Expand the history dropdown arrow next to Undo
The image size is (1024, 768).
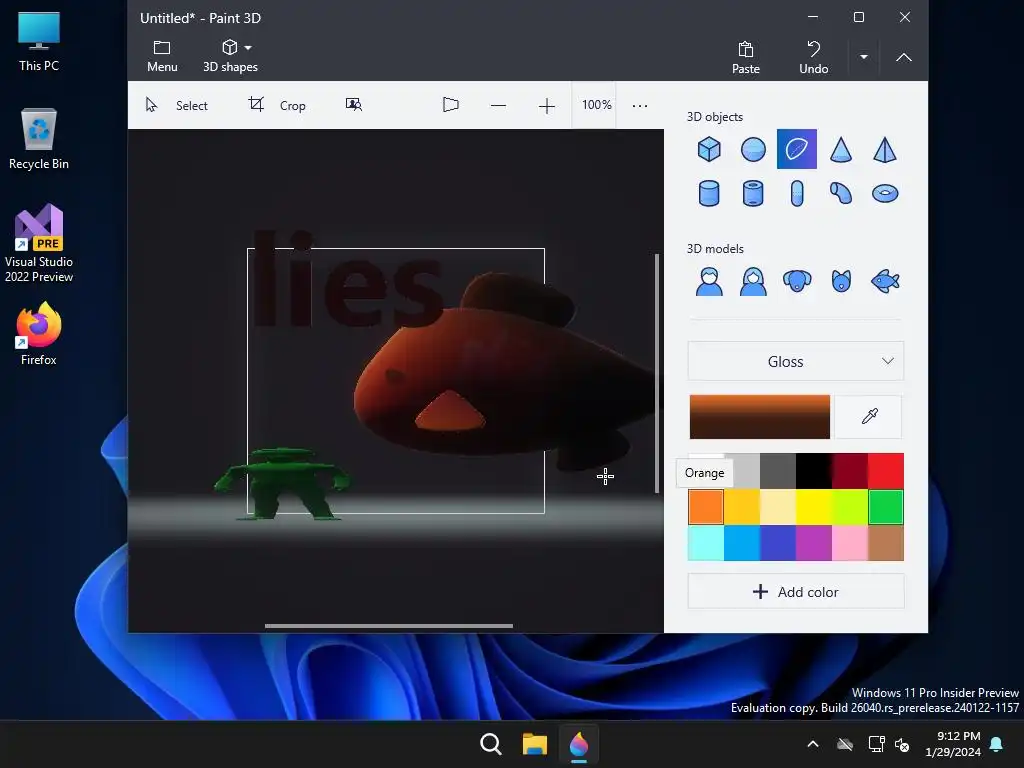pos(863,57)
